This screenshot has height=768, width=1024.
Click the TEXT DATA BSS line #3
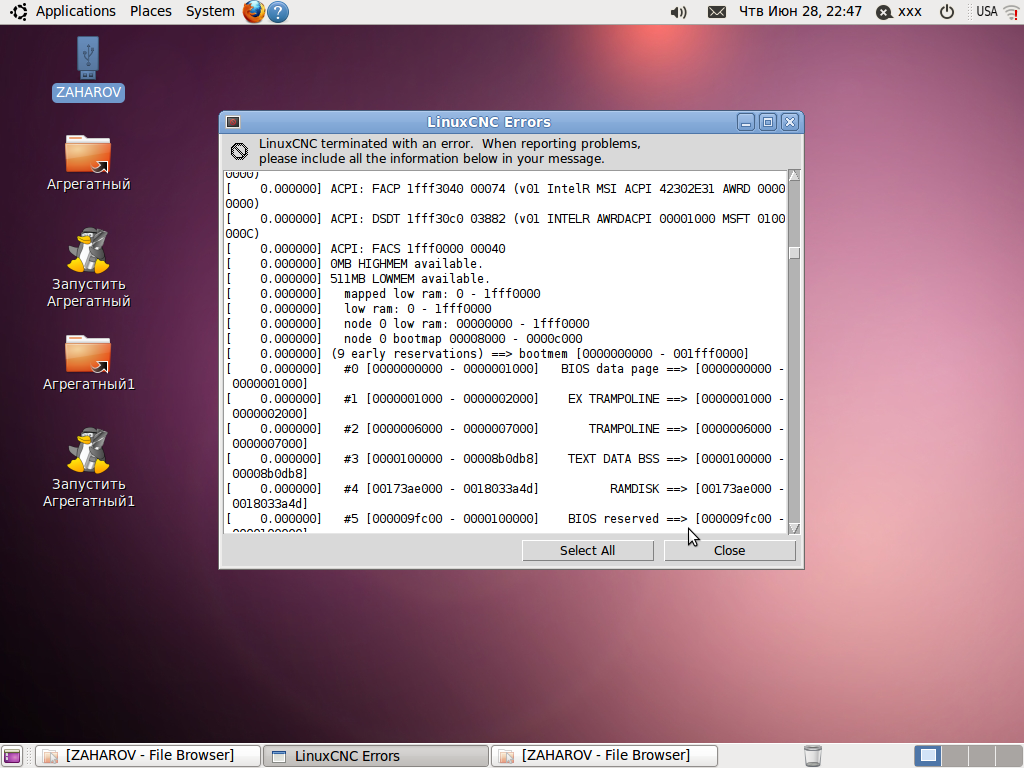tap(505, 466)
